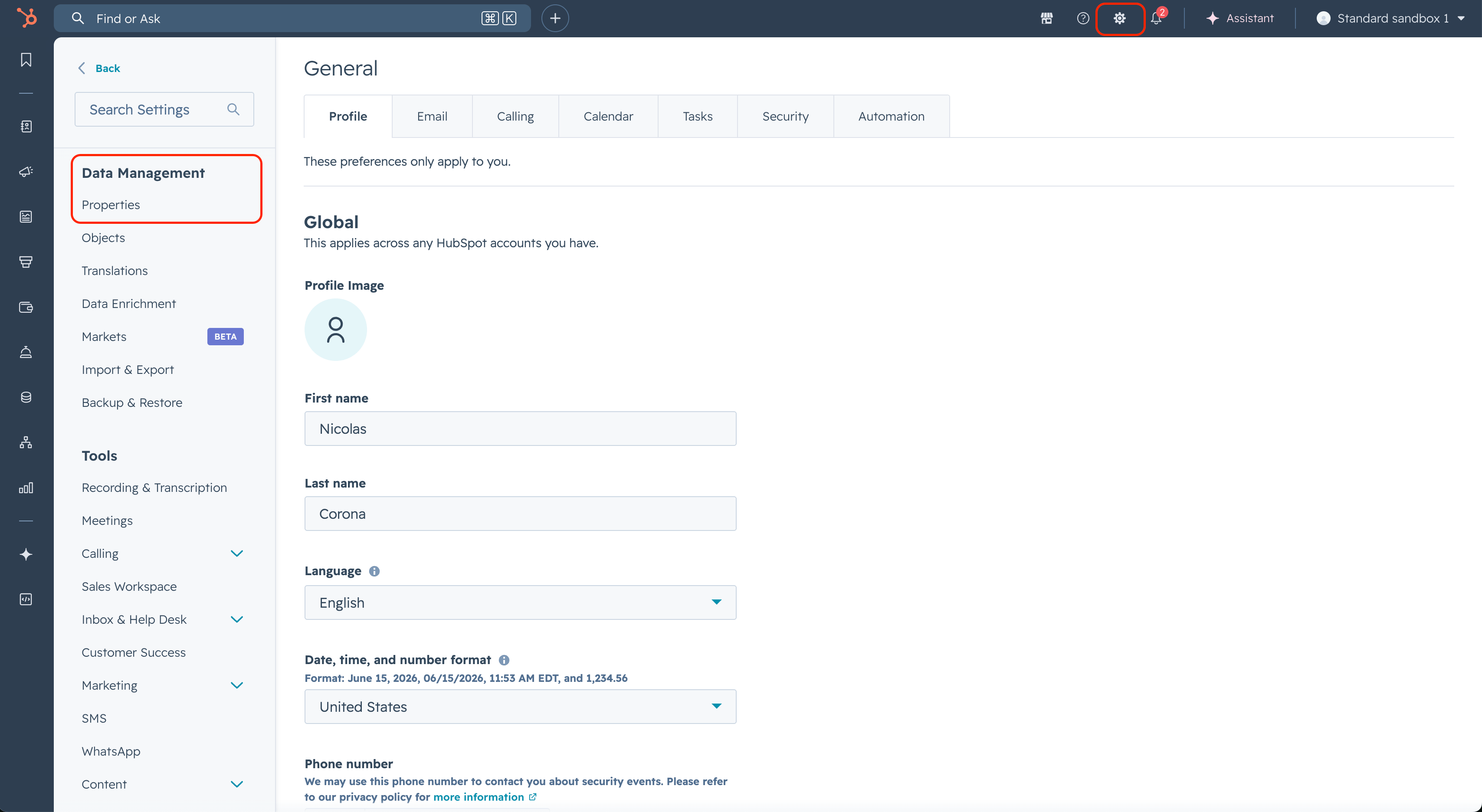Click the First name field with Nicolas
The height and width of the screenshot is (812, 1482).
[520, 429]
